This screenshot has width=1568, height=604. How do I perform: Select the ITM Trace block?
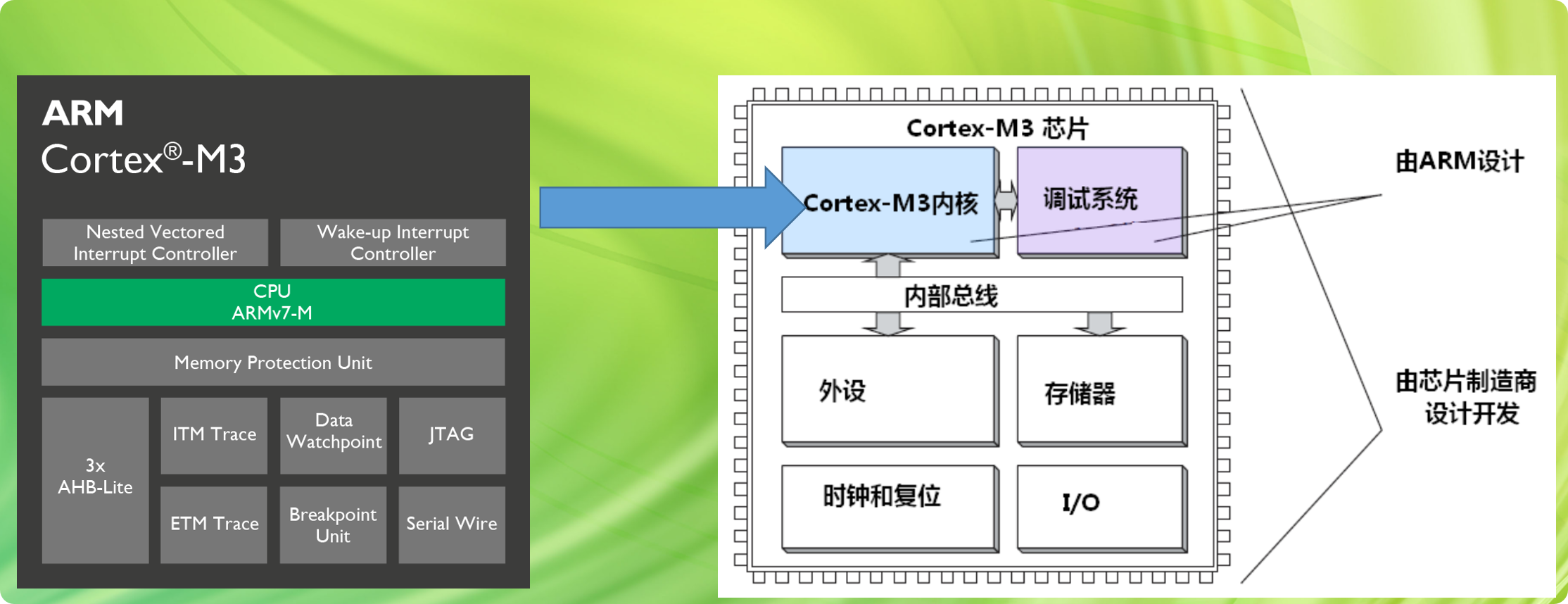pyautogui.click(x=214, y=435)
